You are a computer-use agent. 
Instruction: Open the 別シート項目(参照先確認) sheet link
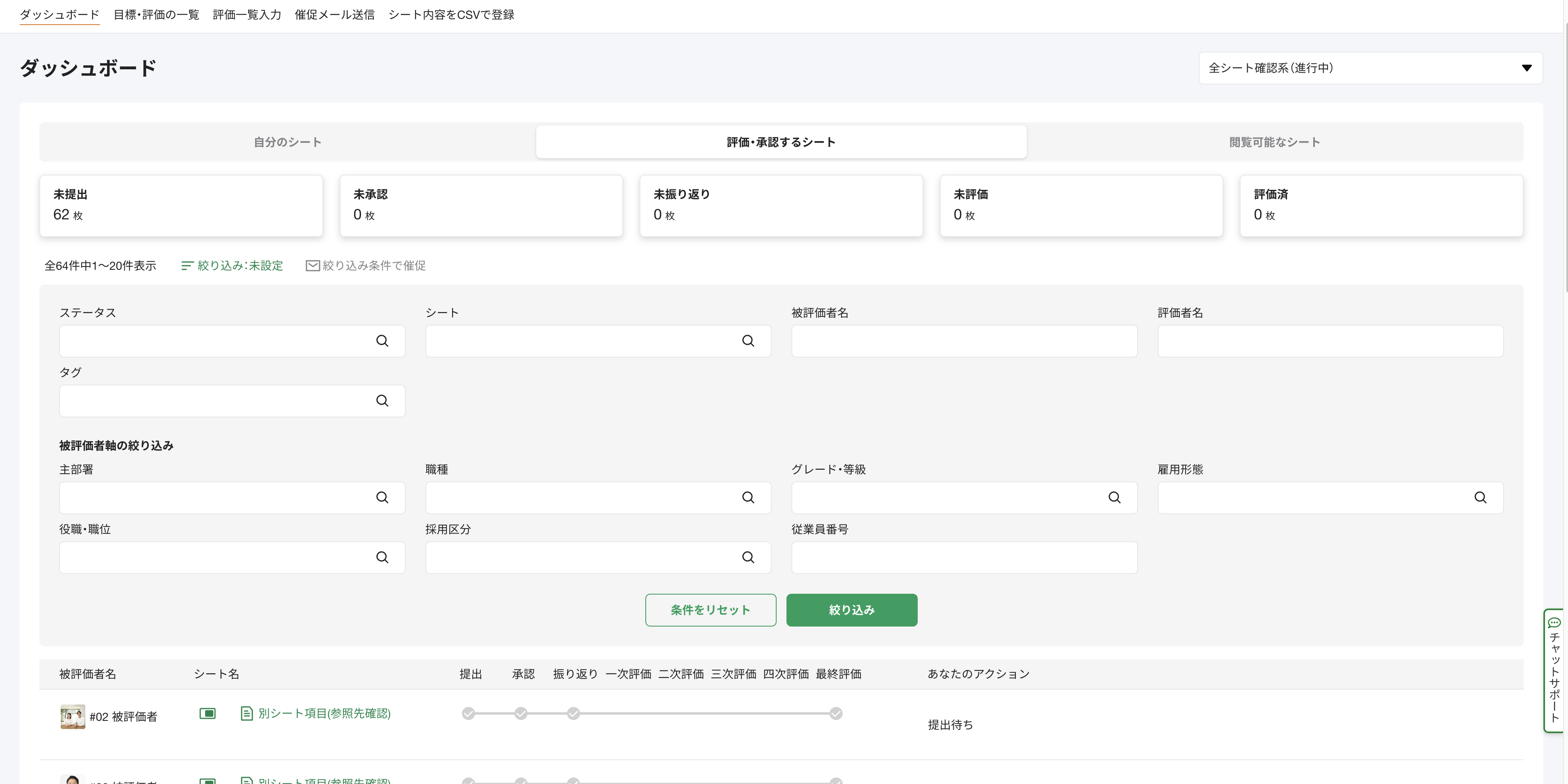coord(324,713)
